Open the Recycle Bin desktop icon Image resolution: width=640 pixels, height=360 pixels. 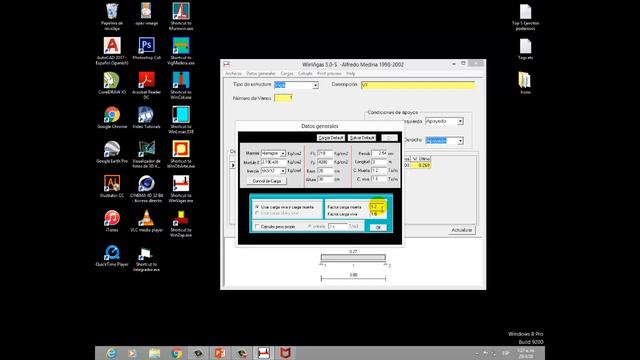coord(112,16)
